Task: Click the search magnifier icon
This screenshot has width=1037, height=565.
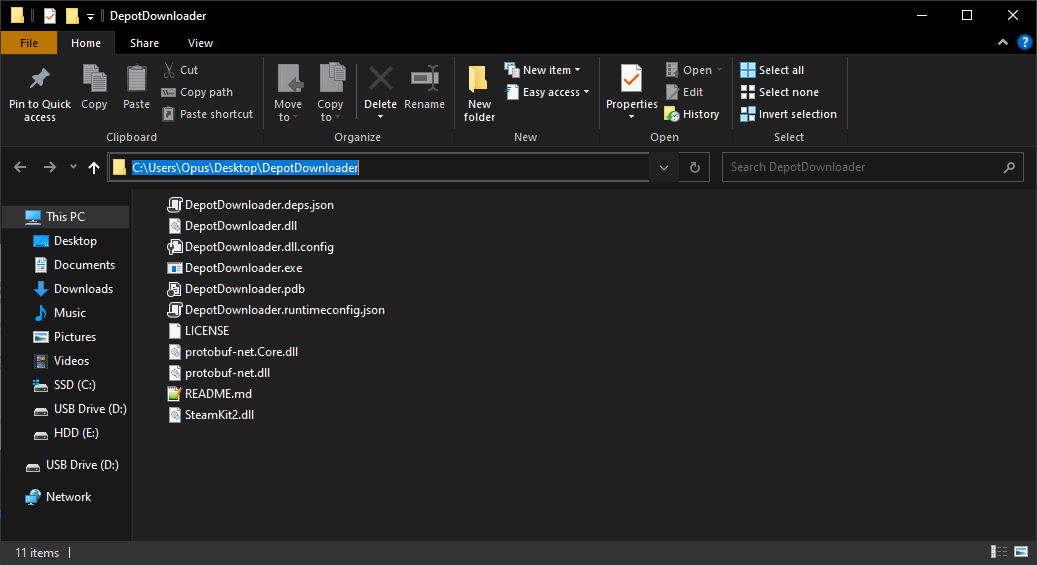Action: tap(1009, 167)
